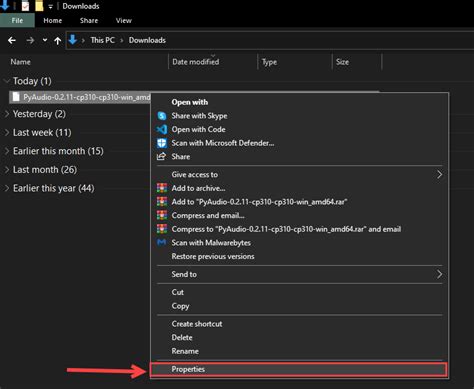Open the File tab

[x=17, y=21]
